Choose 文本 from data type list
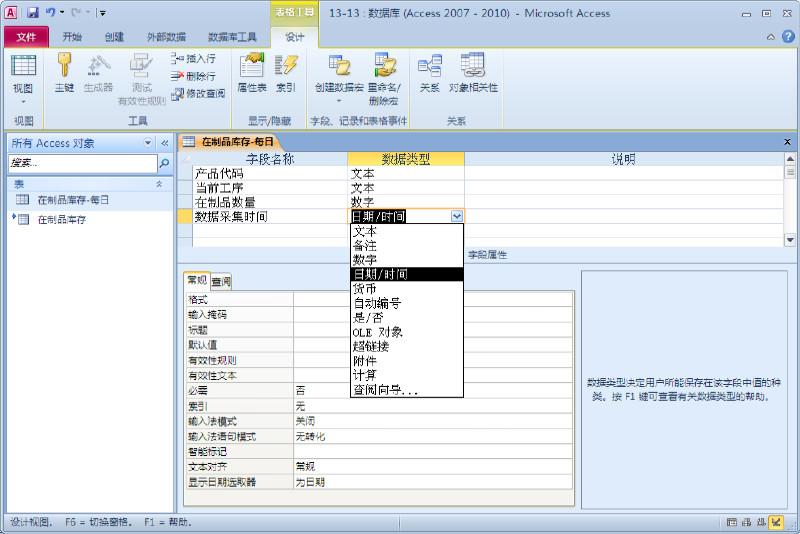 pos(407,231)
